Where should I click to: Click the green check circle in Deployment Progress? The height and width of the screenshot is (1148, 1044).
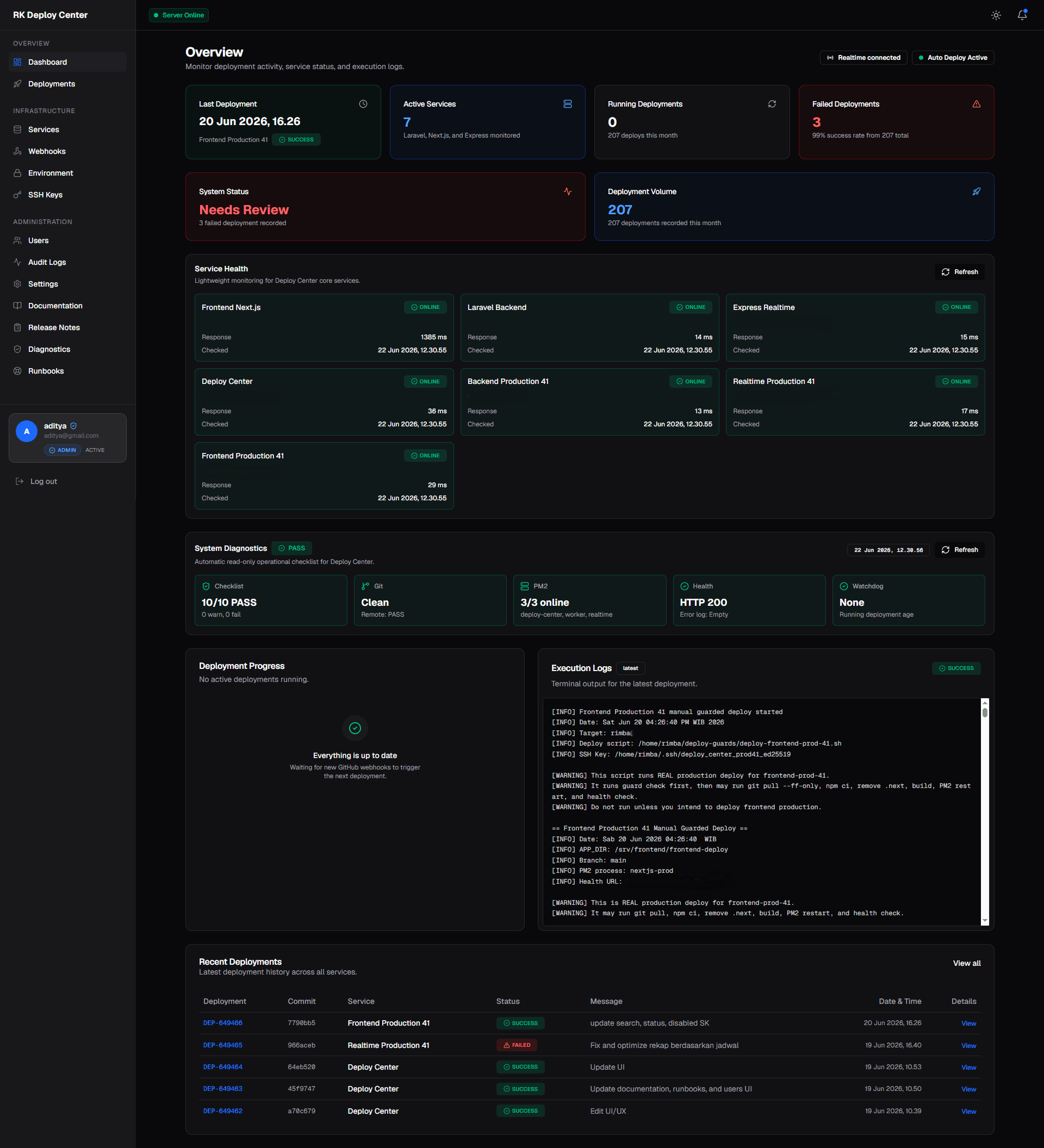coord(355,728)
